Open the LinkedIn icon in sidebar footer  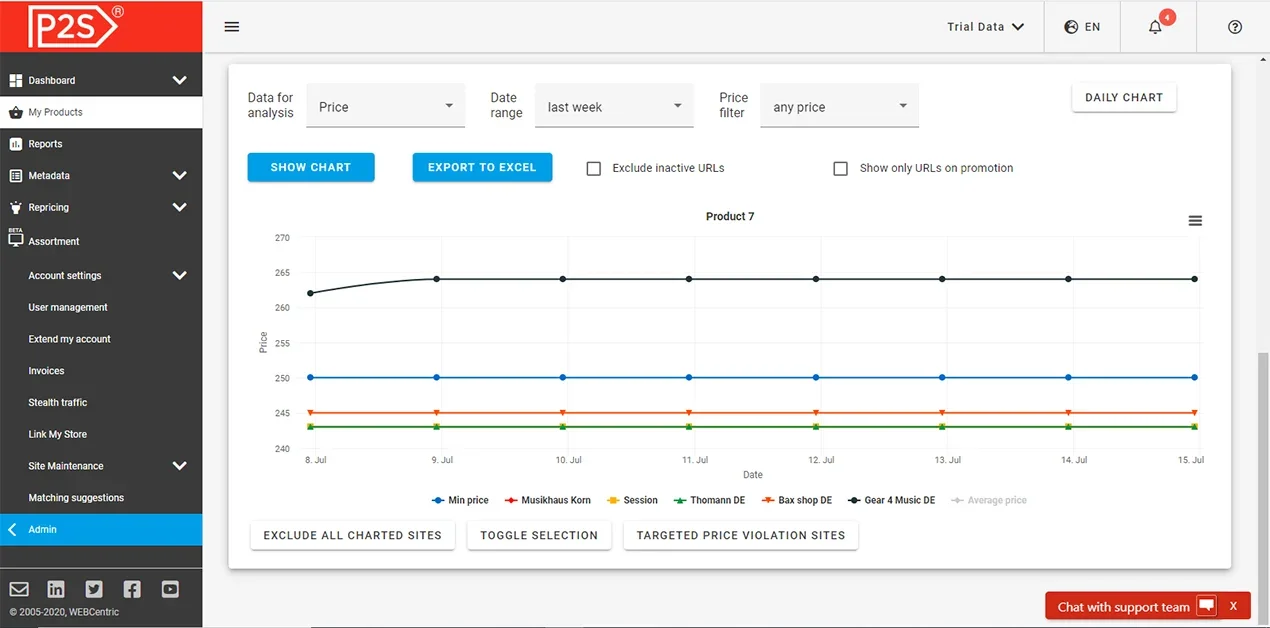[56, 589]
